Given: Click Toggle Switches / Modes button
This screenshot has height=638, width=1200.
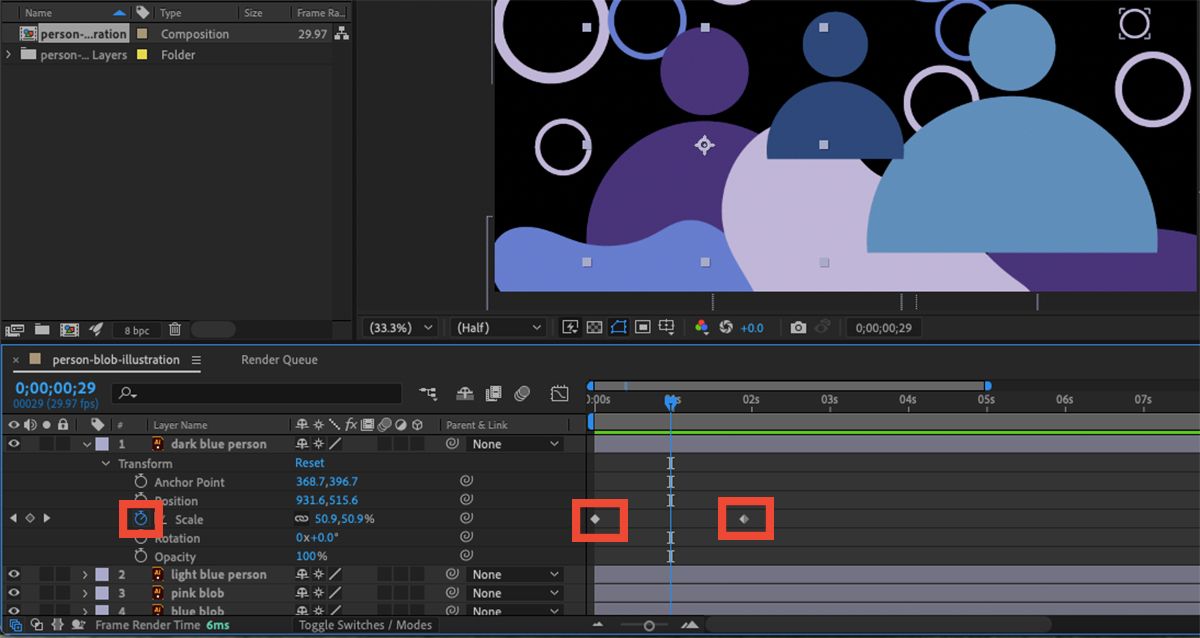Looking at the screenshot, I should 365,625.
